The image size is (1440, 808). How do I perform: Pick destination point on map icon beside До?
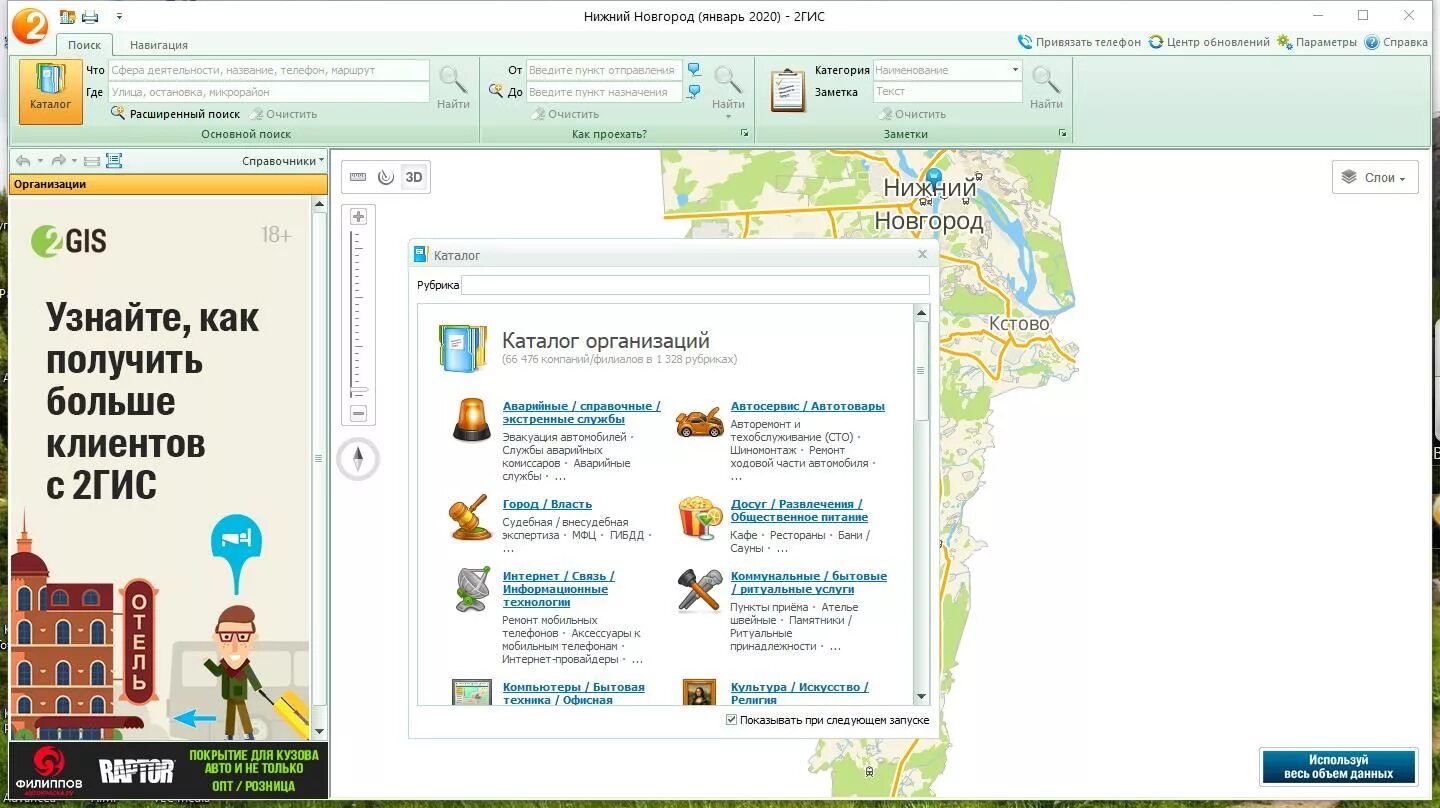click(x=693, y=92)
